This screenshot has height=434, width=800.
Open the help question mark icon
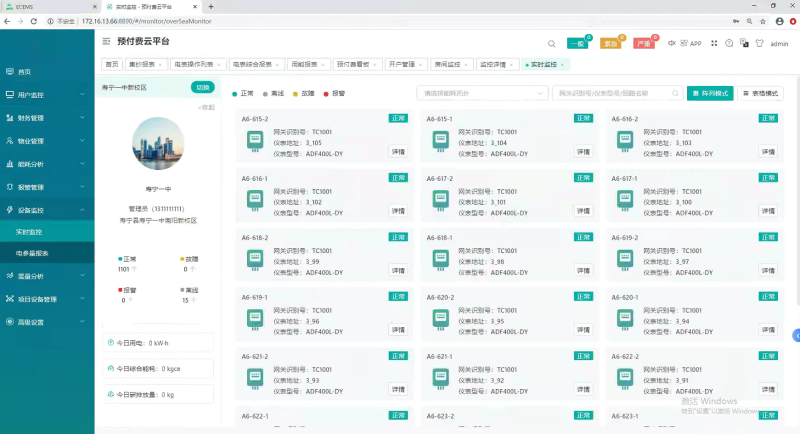729,43
